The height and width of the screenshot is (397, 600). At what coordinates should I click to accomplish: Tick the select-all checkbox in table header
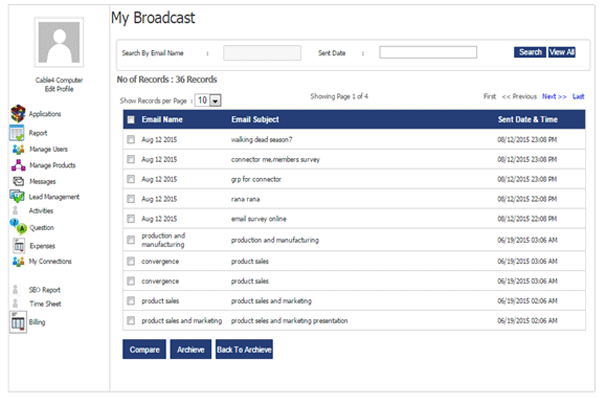tap(131, 120)
